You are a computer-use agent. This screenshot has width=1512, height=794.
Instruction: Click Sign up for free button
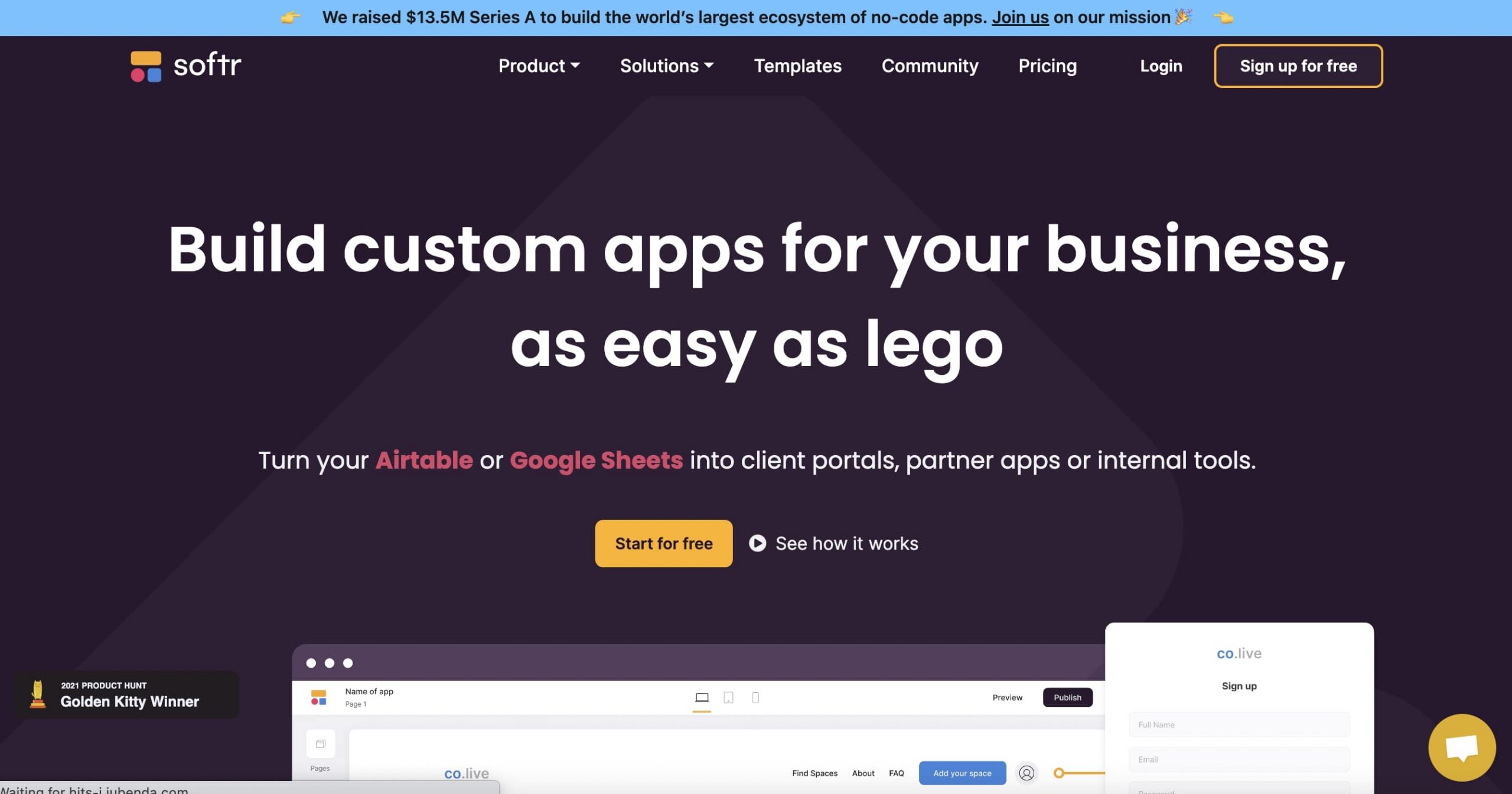click(1298, 66)
